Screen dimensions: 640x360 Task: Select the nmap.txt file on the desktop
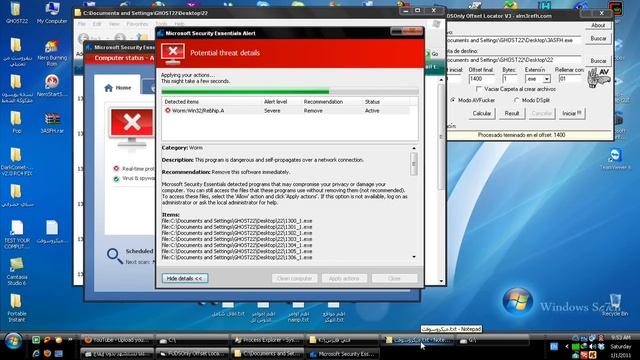(298, 313)
